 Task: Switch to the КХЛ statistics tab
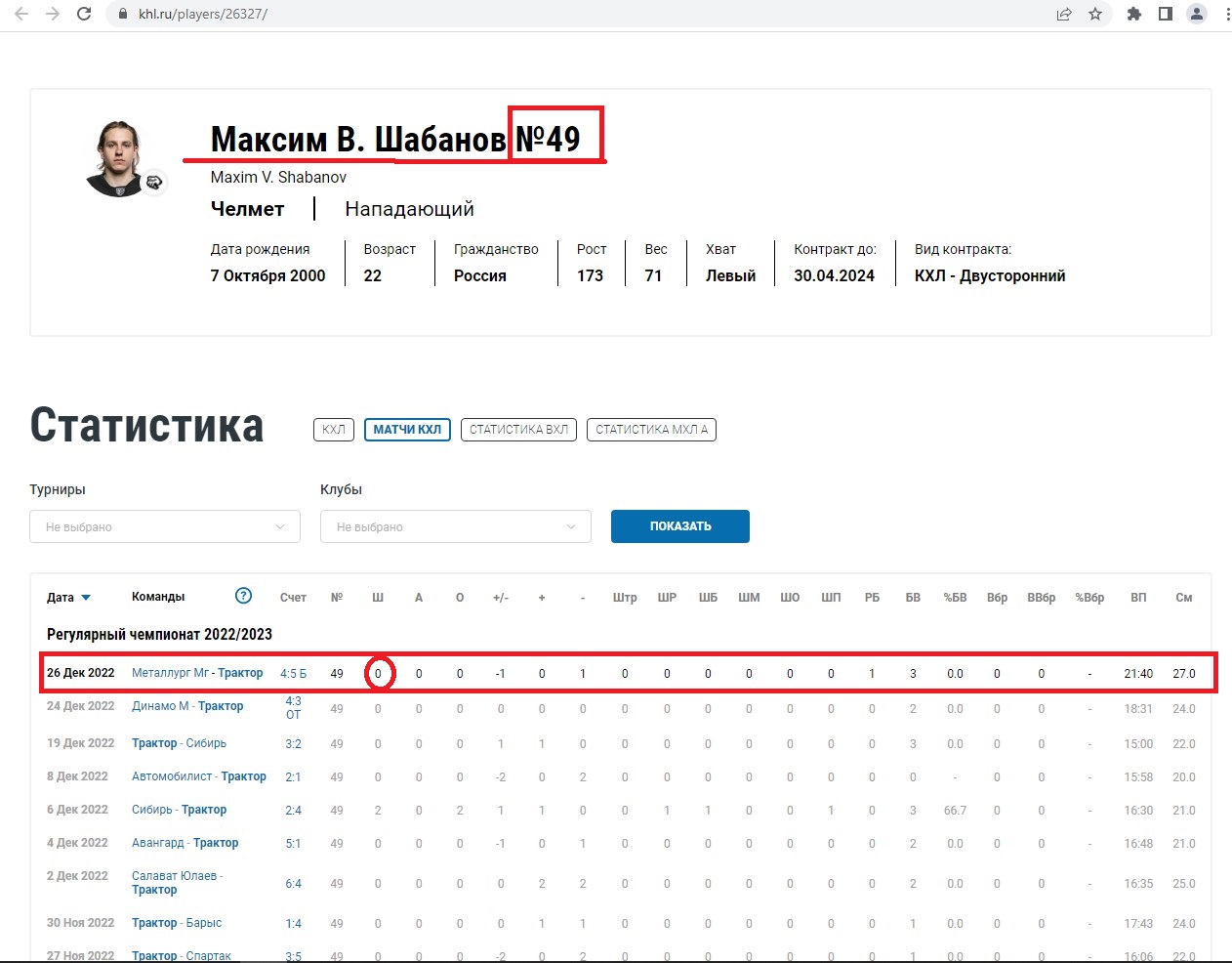334,430
